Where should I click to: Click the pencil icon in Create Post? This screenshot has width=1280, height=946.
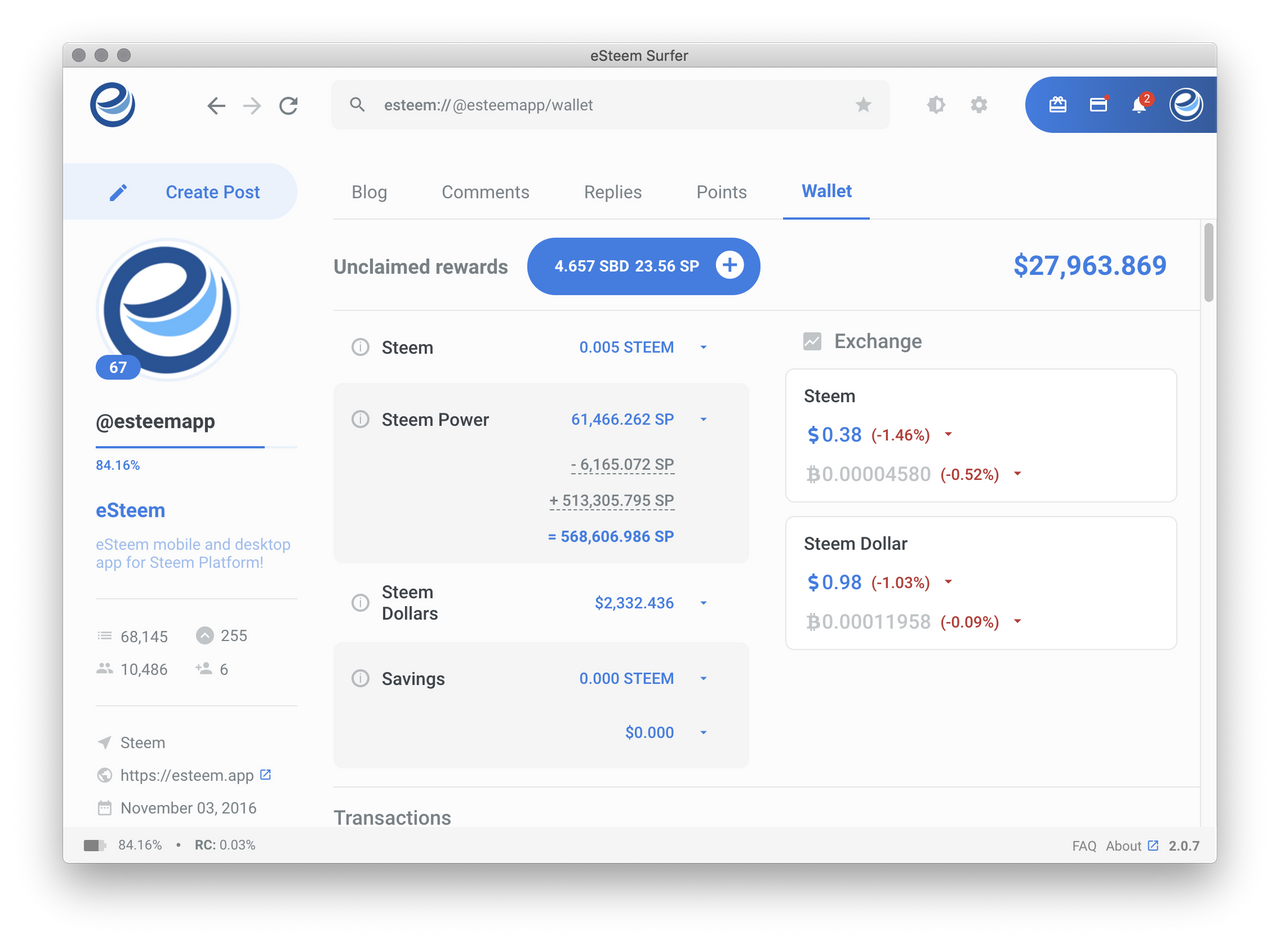(x=118, y=192)
